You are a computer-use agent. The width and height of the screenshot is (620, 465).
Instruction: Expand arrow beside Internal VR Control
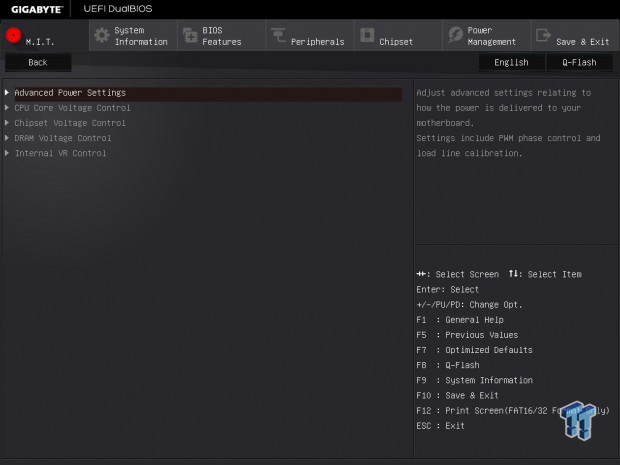pyautogui.click(x=7, y=153)
